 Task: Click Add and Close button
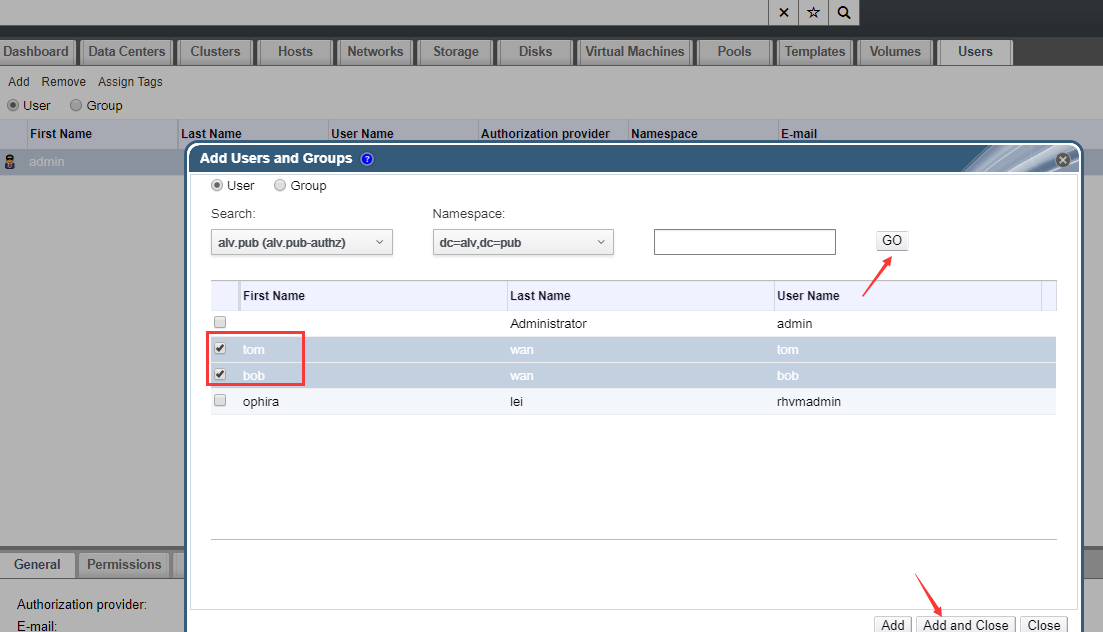coord(966,625)
